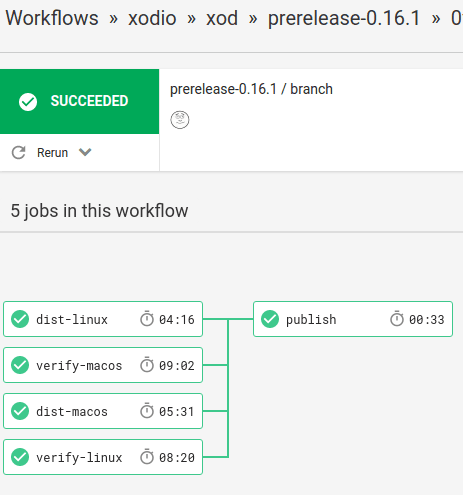This screenshot has width=463, height=495.
Task: Expand the Rerun dropdown chevron
Action: click(85, 152)
